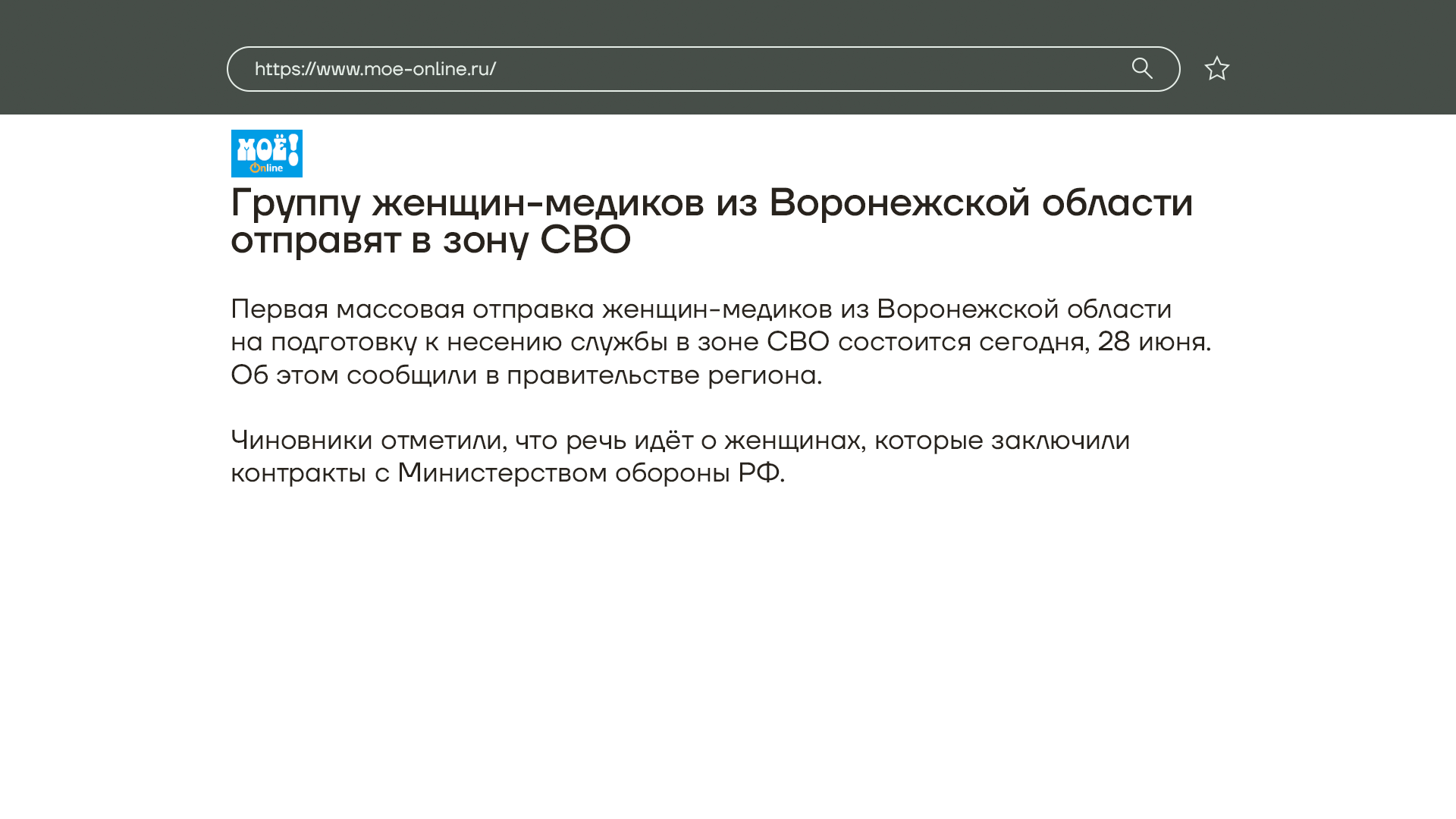Click "которые заключили" phrase
Viewport: 1456px width, 819px height.
pos(1001,440)
